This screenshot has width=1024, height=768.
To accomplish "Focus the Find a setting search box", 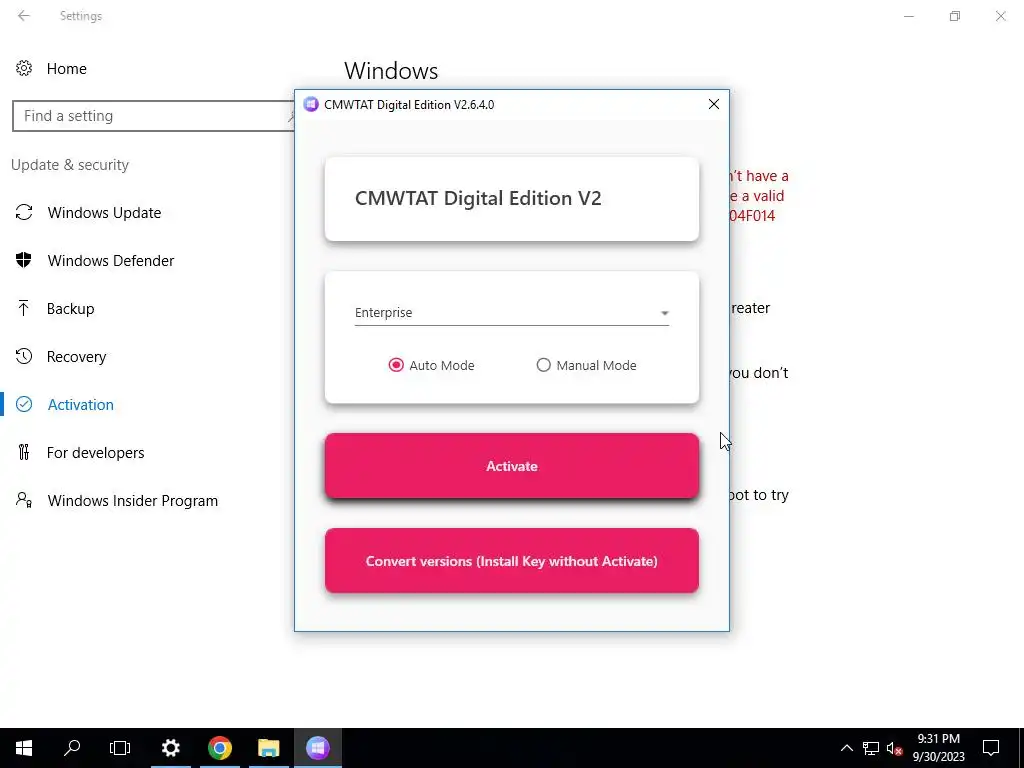I will (153, 116).
